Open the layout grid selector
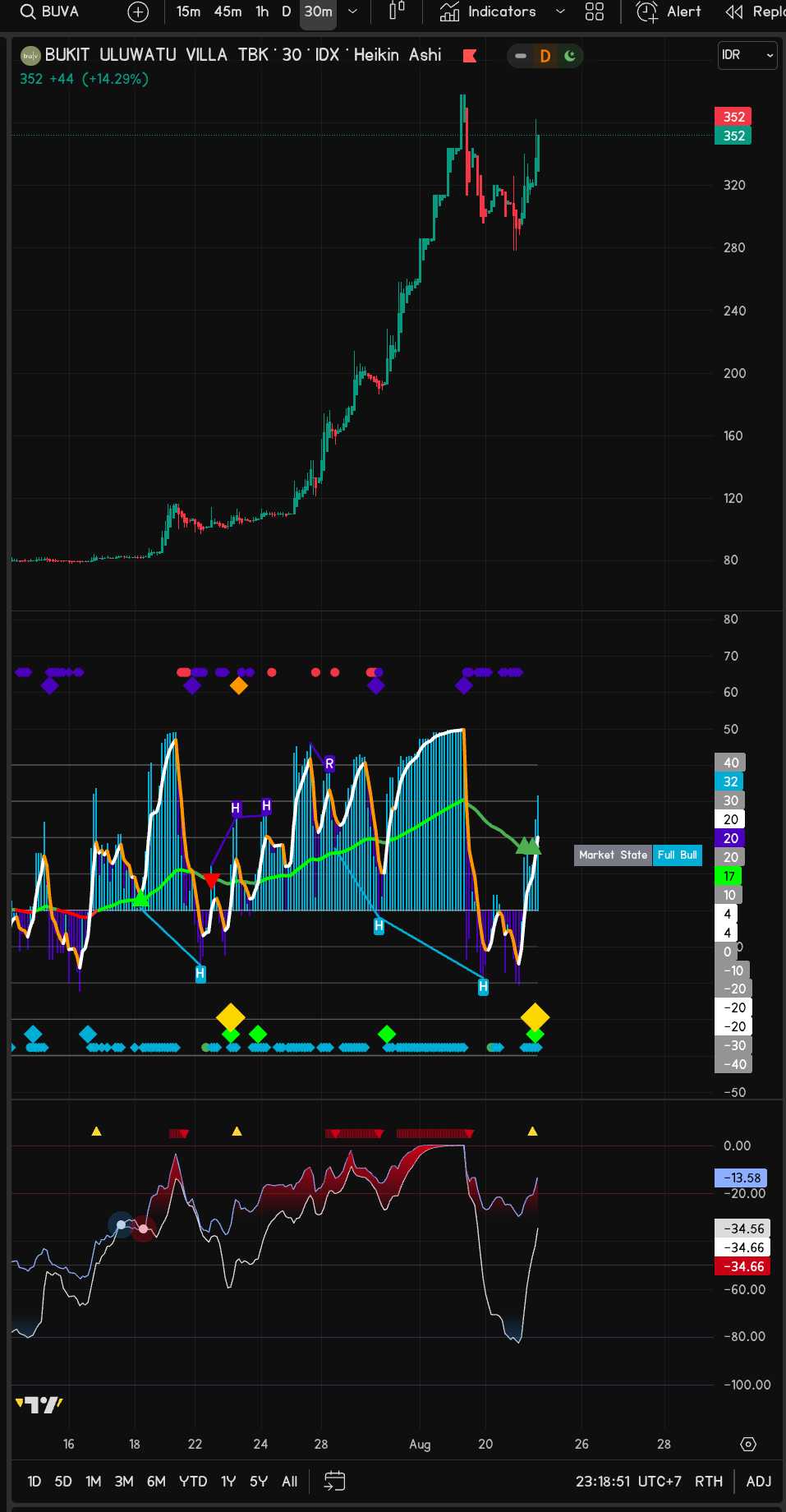This screenshot has width=786, height=1512. click(x=595, y=12)
